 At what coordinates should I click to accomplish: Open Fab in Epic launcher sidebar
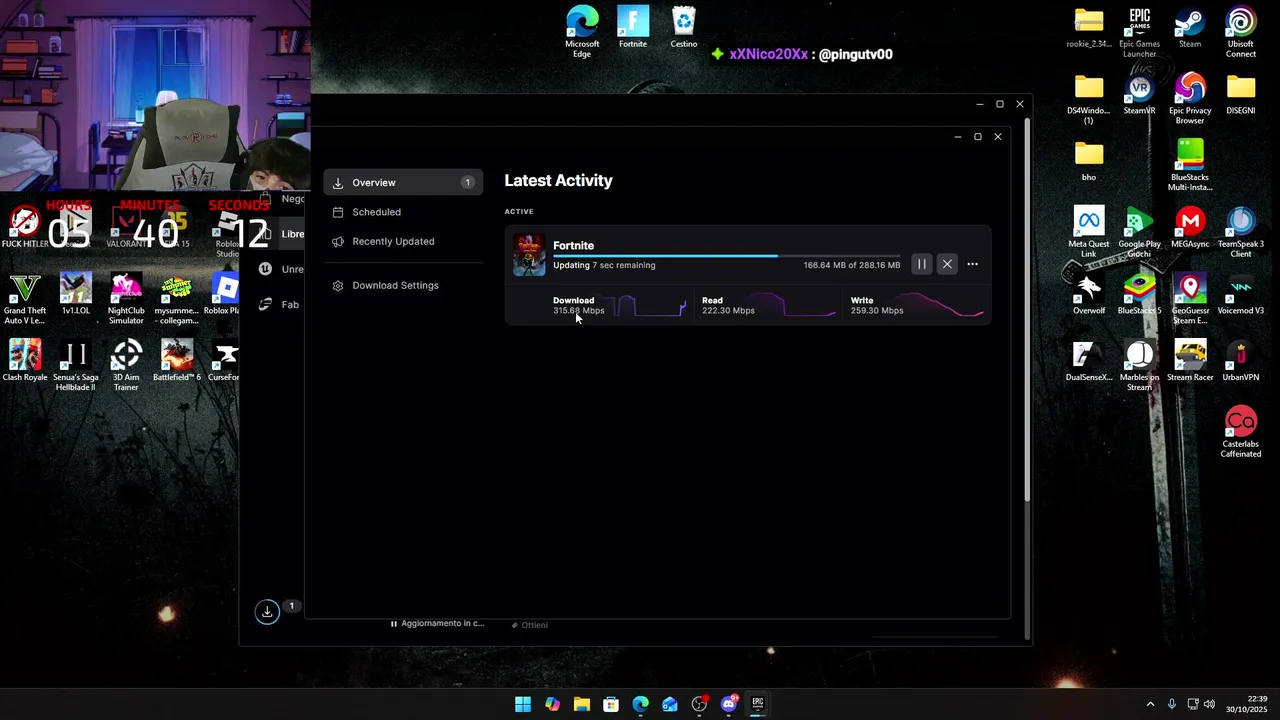[280, 304]
